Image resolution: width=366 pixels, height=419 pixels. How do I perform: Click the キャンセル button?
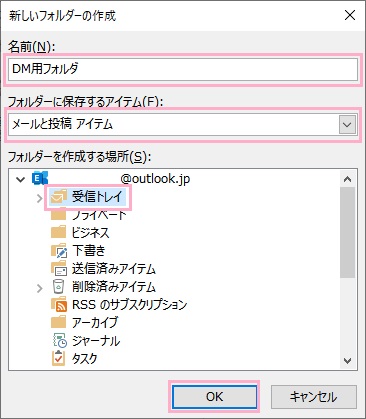[314, 396]
